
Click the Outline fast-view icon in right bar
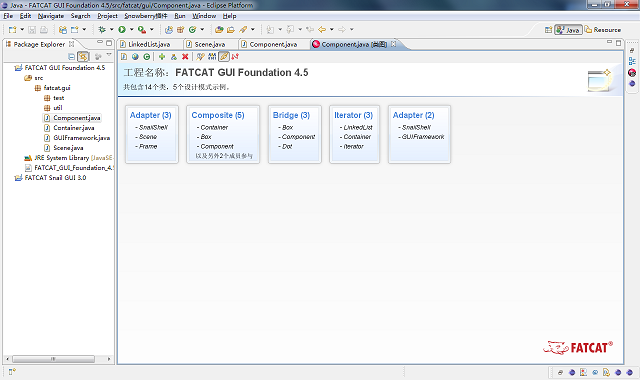[632, 61]
